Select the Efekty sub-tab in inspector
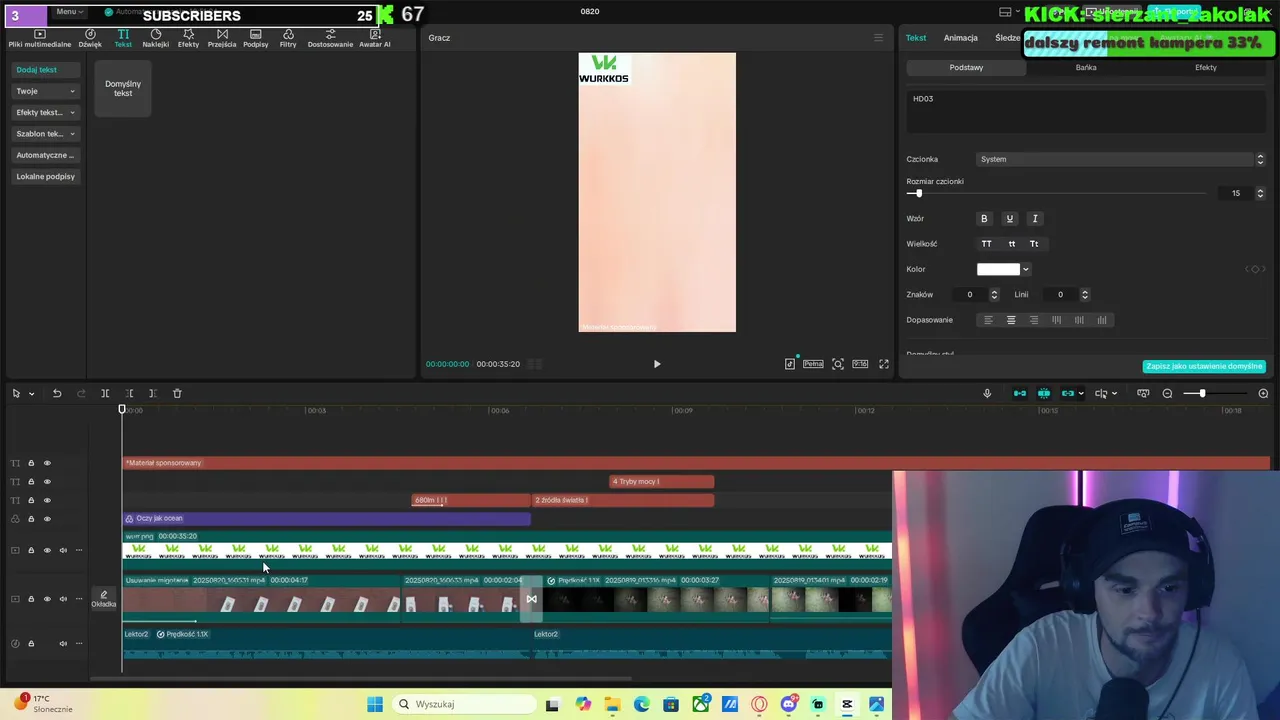 coord(1206,67)
